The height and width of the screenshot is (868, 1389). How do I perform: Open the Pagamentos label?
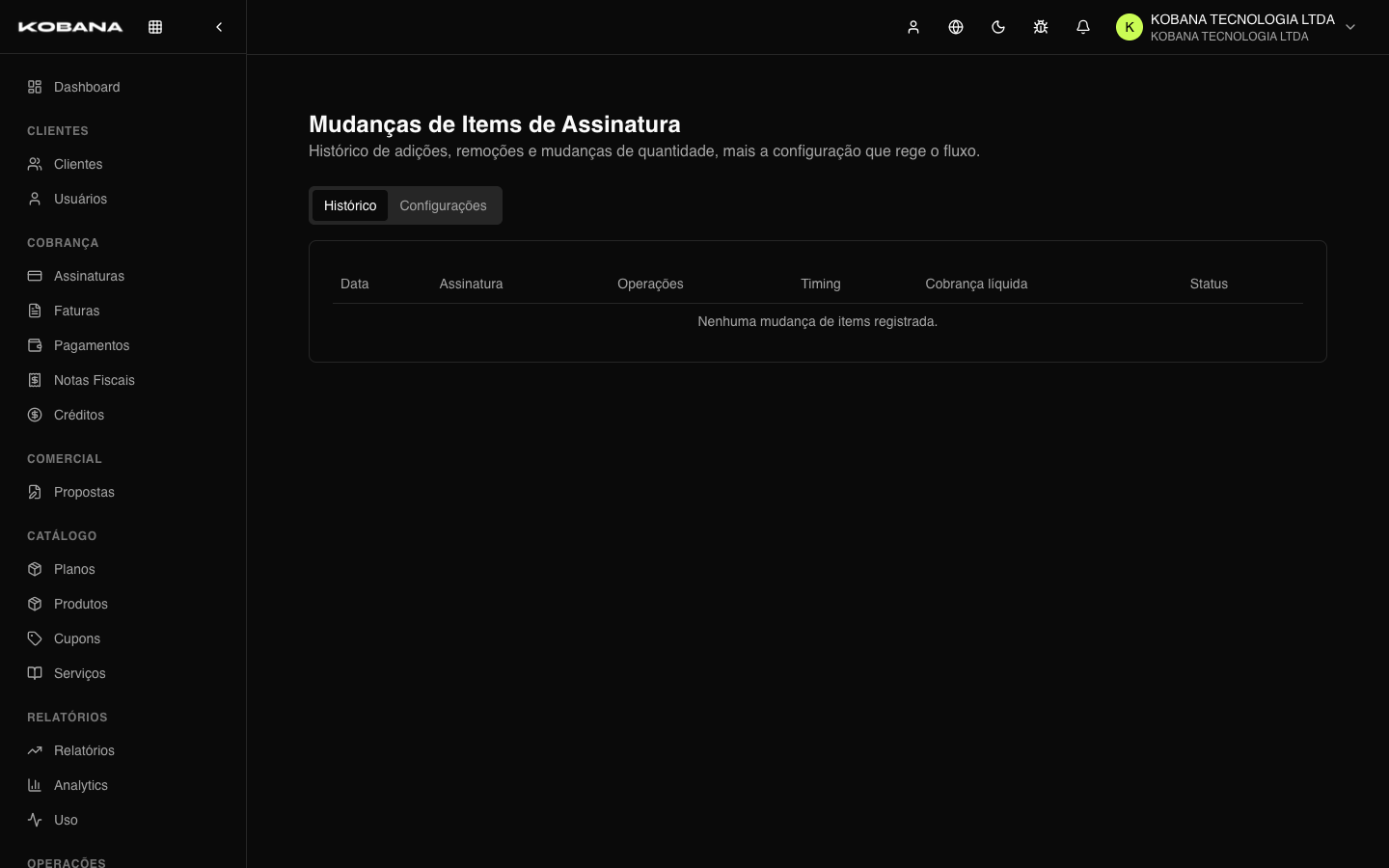pos(92,345)
